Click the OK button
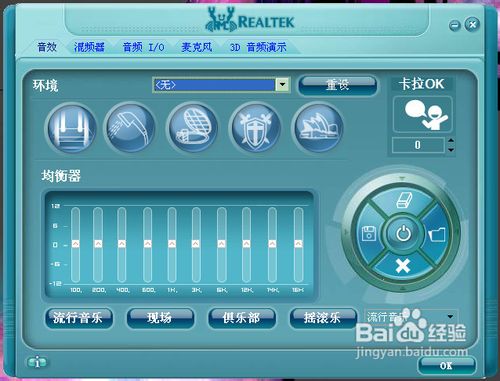The height and width of the screenshot is (381, 500). pyautogui.click(x=447, y=366)
